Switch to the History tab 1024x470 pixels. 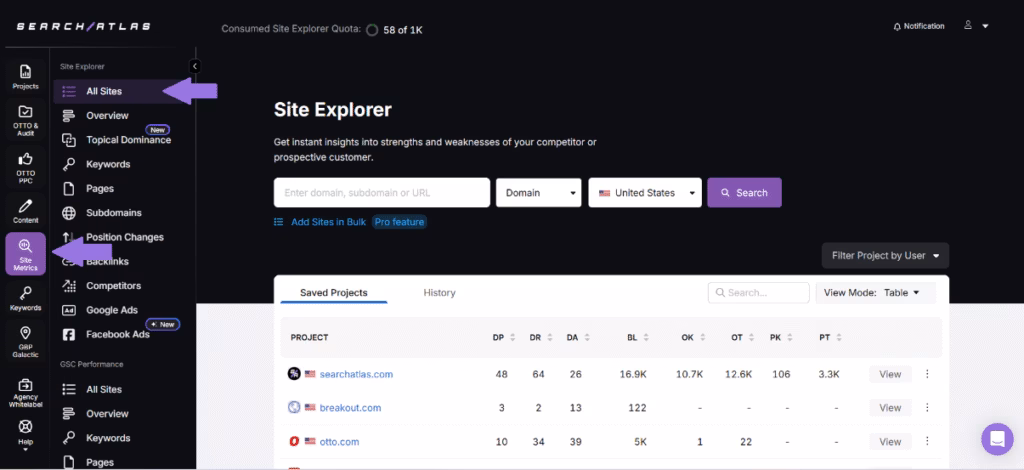coord(439,293)
